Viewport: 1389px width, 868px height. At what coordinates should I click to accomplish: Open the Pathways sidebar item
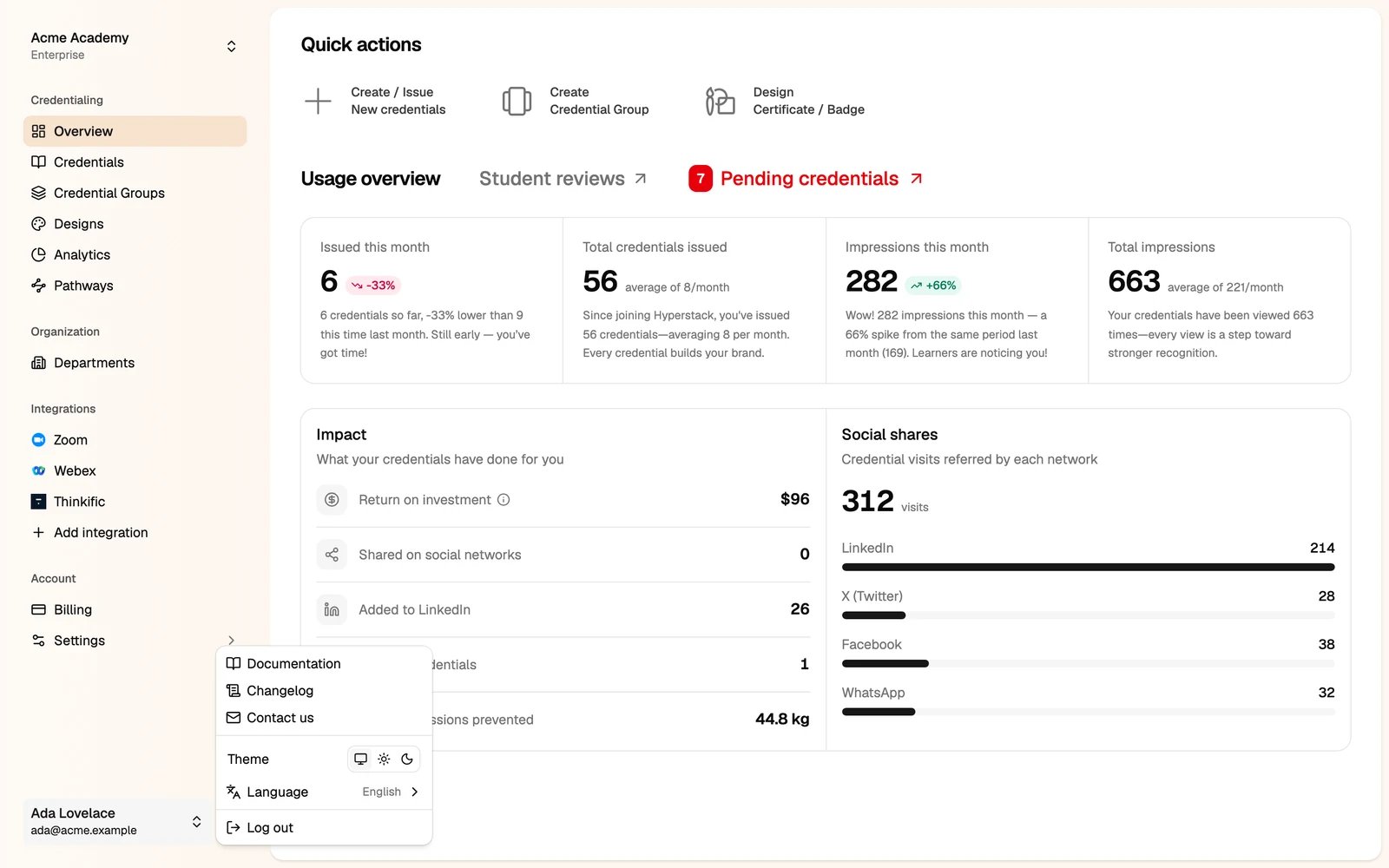click(x=135, y=286)
